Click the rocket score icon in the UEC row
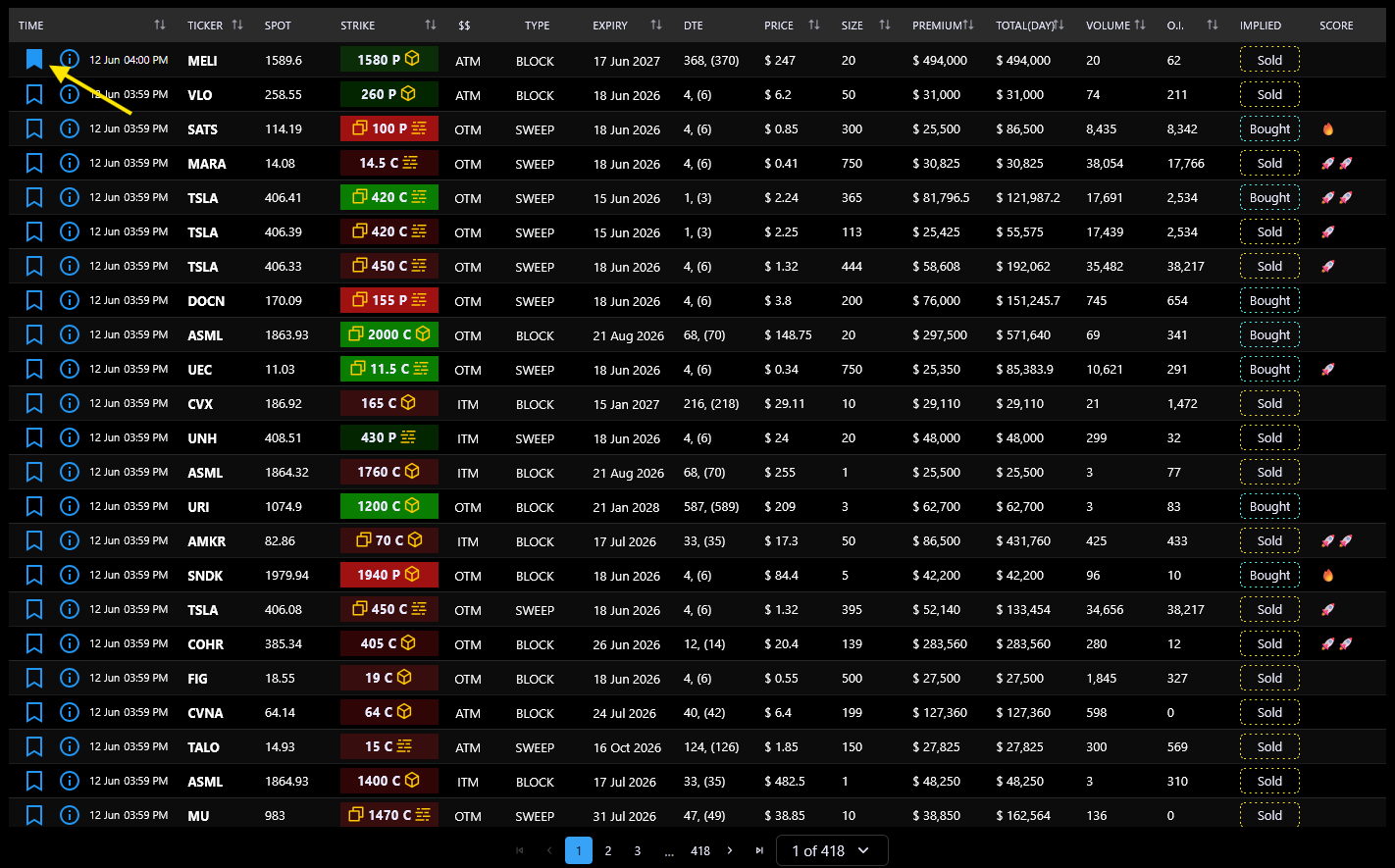1395x868 pixels. tap(1328, 369)
